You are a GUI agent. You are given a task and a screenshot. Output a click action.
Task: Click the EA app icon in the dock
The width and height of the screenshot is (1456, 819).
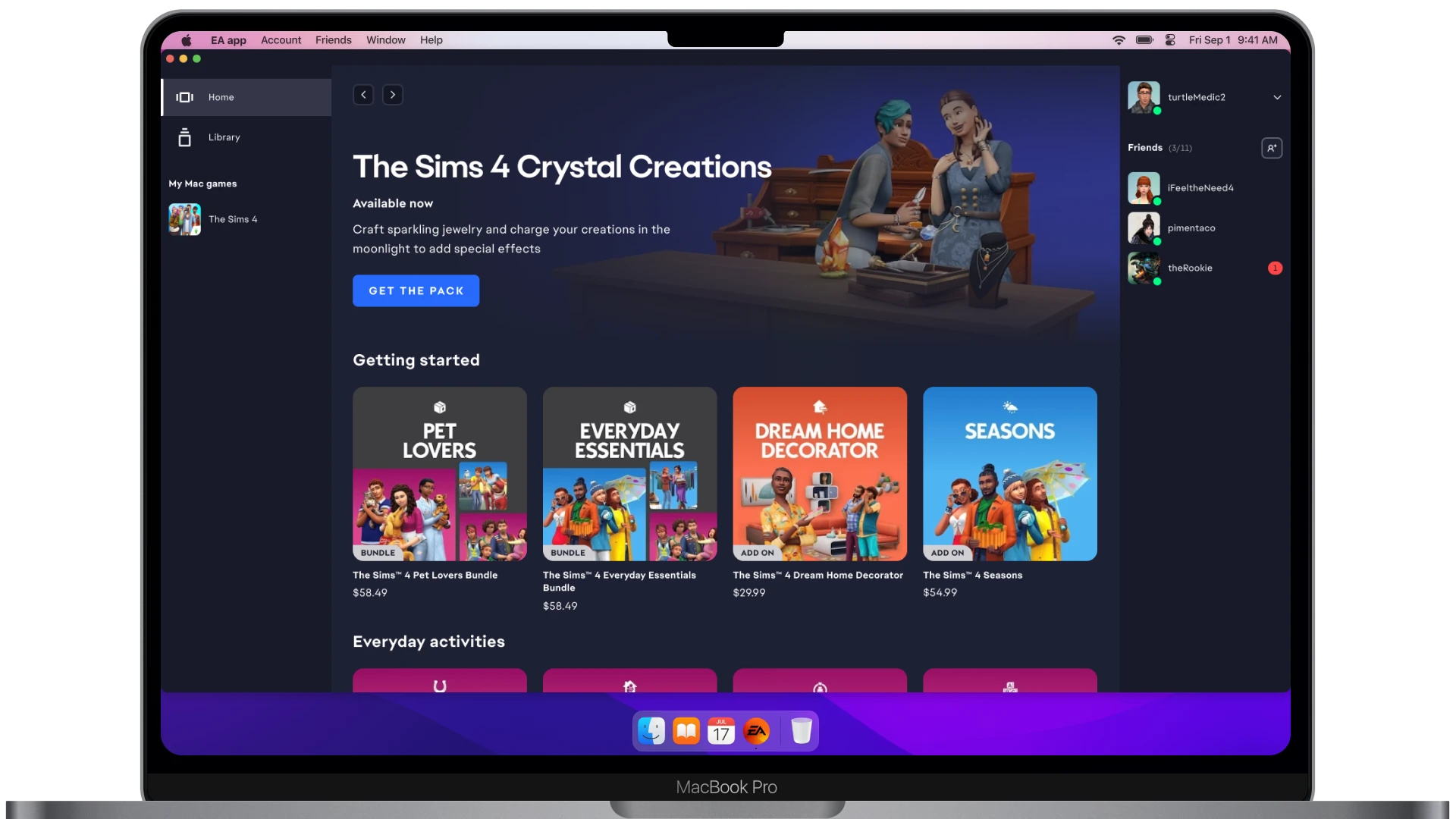pos(756,732)
